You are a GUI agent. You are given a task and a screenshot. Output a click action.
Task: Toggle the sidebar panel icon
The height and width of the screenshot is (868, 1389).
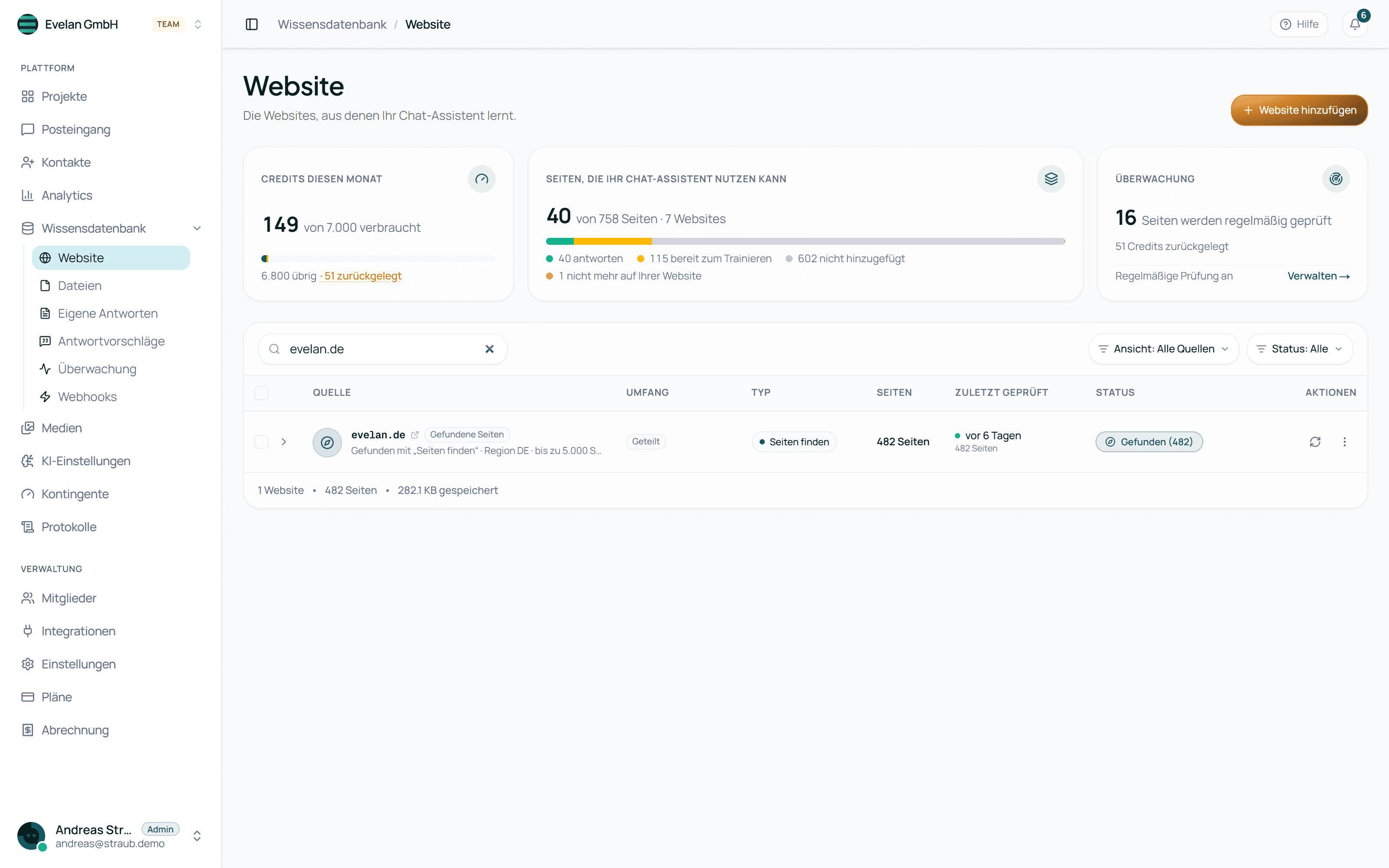coord(251,24)
